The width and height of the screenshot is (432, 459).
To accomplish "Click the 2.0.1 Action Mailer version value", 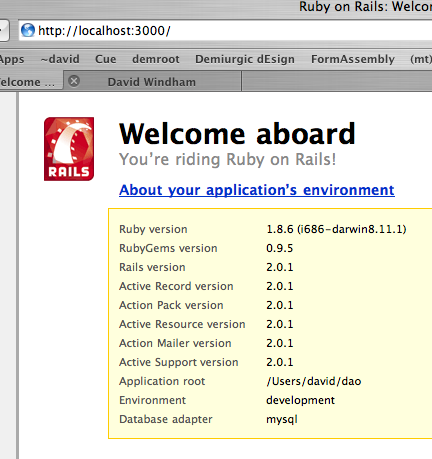I will pos(280,343).
